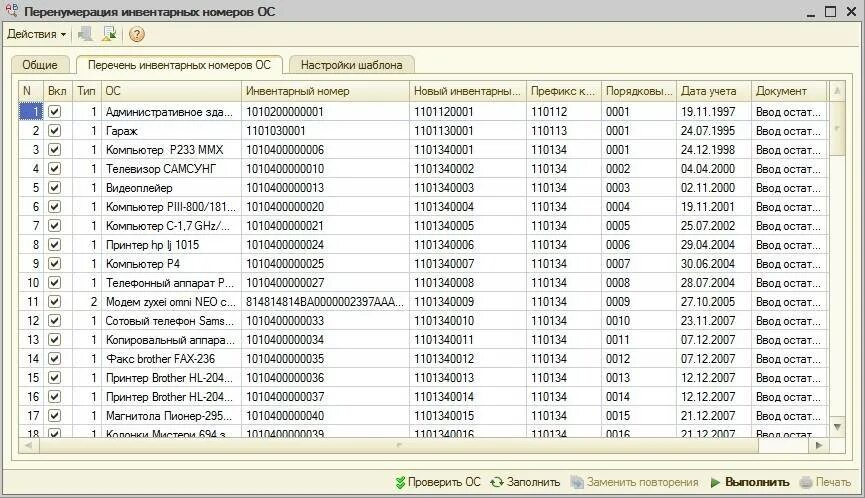This screenshot has width=865, height=498.
Task: Sort by Инвентарный номер column header
Action: 325,91
